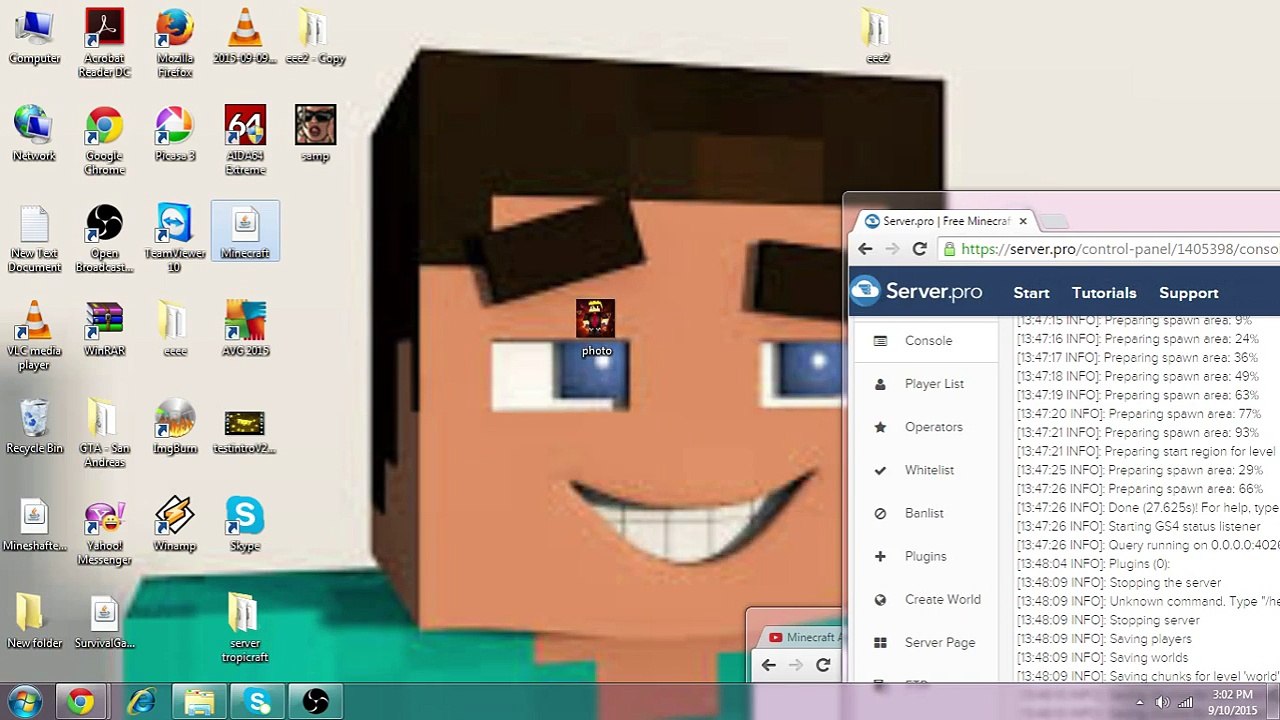Launch ImgBurn desktop shortcut
The height and width of the screenshot is (720, 1280).
coord(175,426)
